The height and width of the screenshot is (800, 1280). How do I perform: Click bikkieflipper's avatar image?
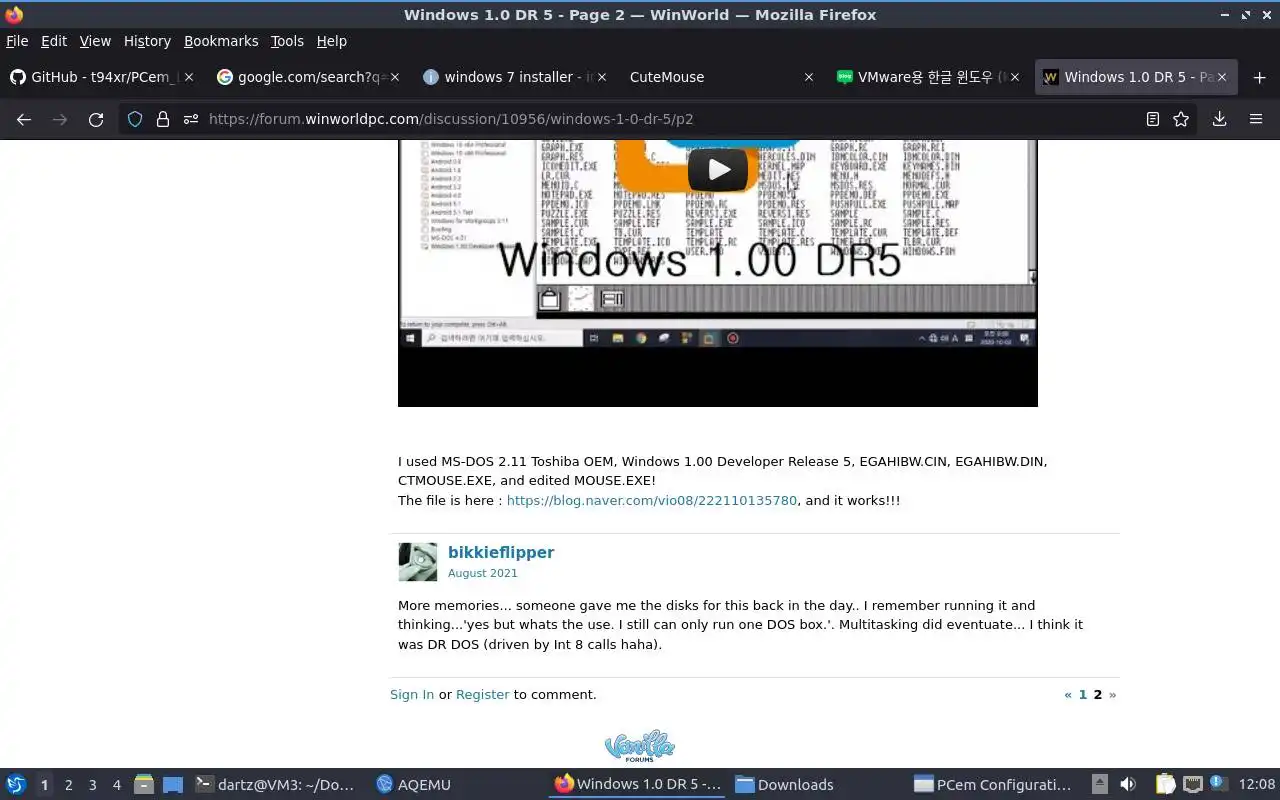pyautogui.click(x=417, y=562)
